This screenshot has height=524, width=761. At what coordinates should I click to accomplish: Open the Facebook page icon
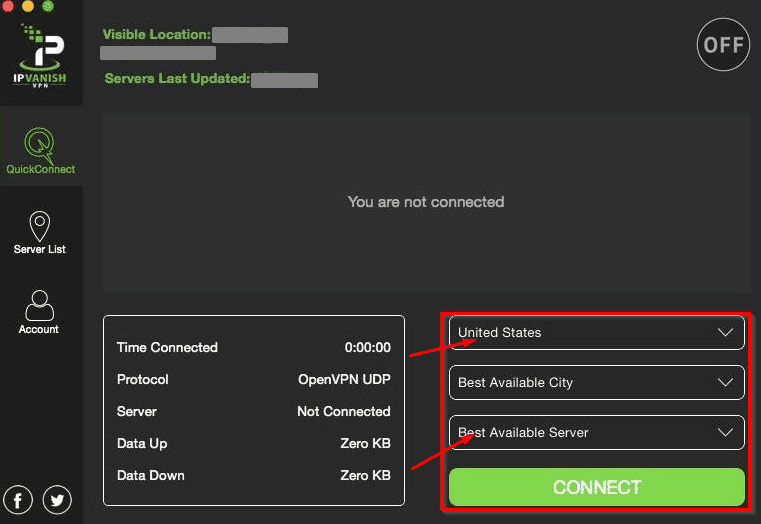tap(18, 499)
